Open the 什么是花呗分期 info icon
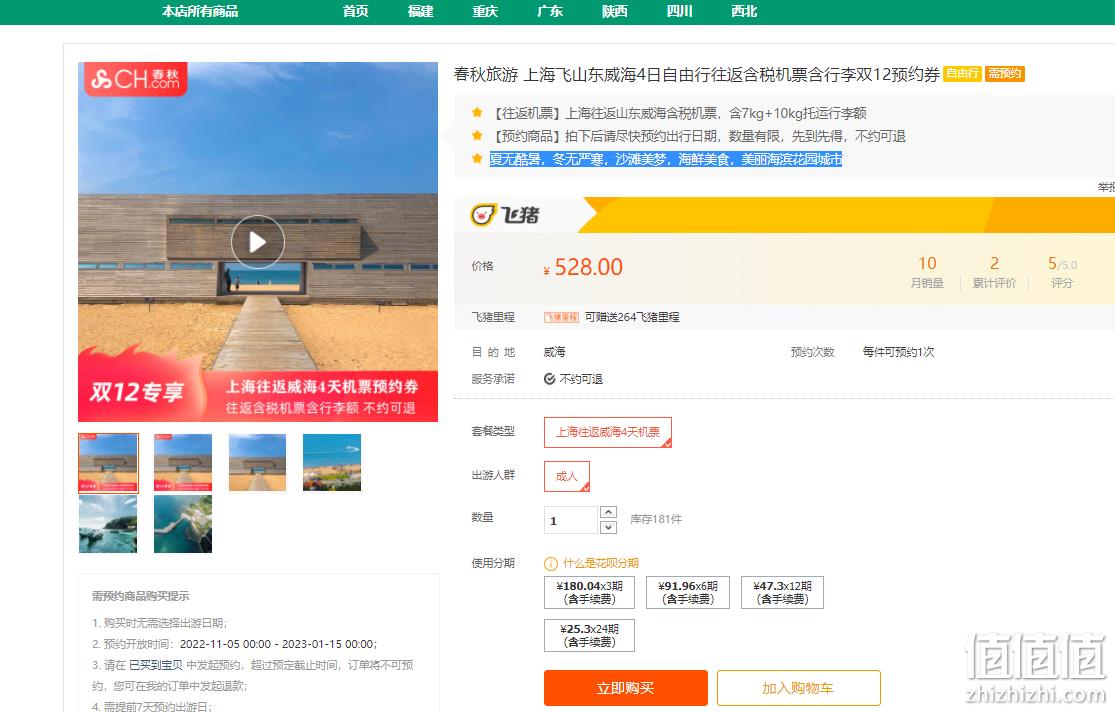 coord(550,563)
